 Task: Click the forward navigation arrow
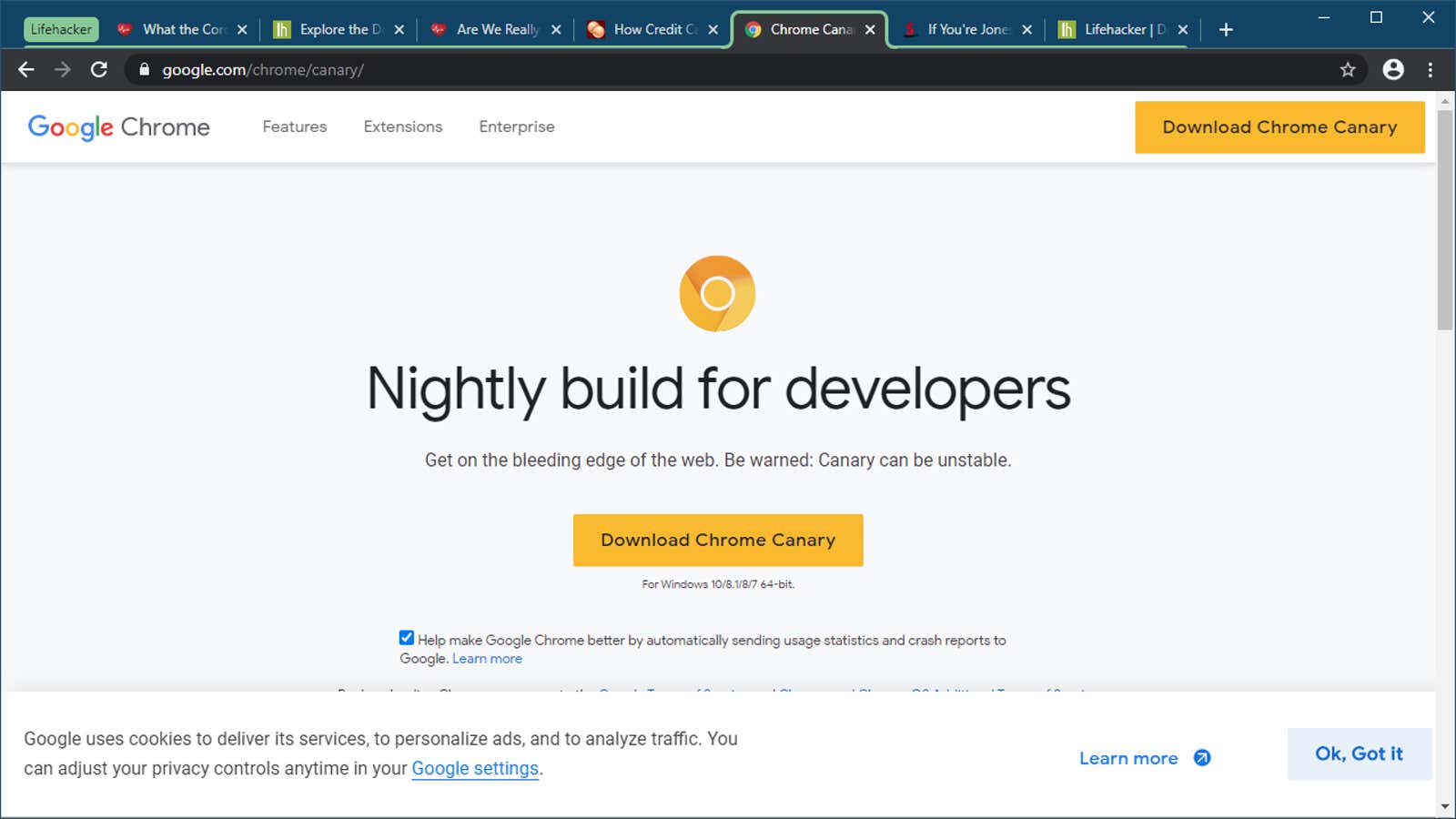click(x=62, y=69)
